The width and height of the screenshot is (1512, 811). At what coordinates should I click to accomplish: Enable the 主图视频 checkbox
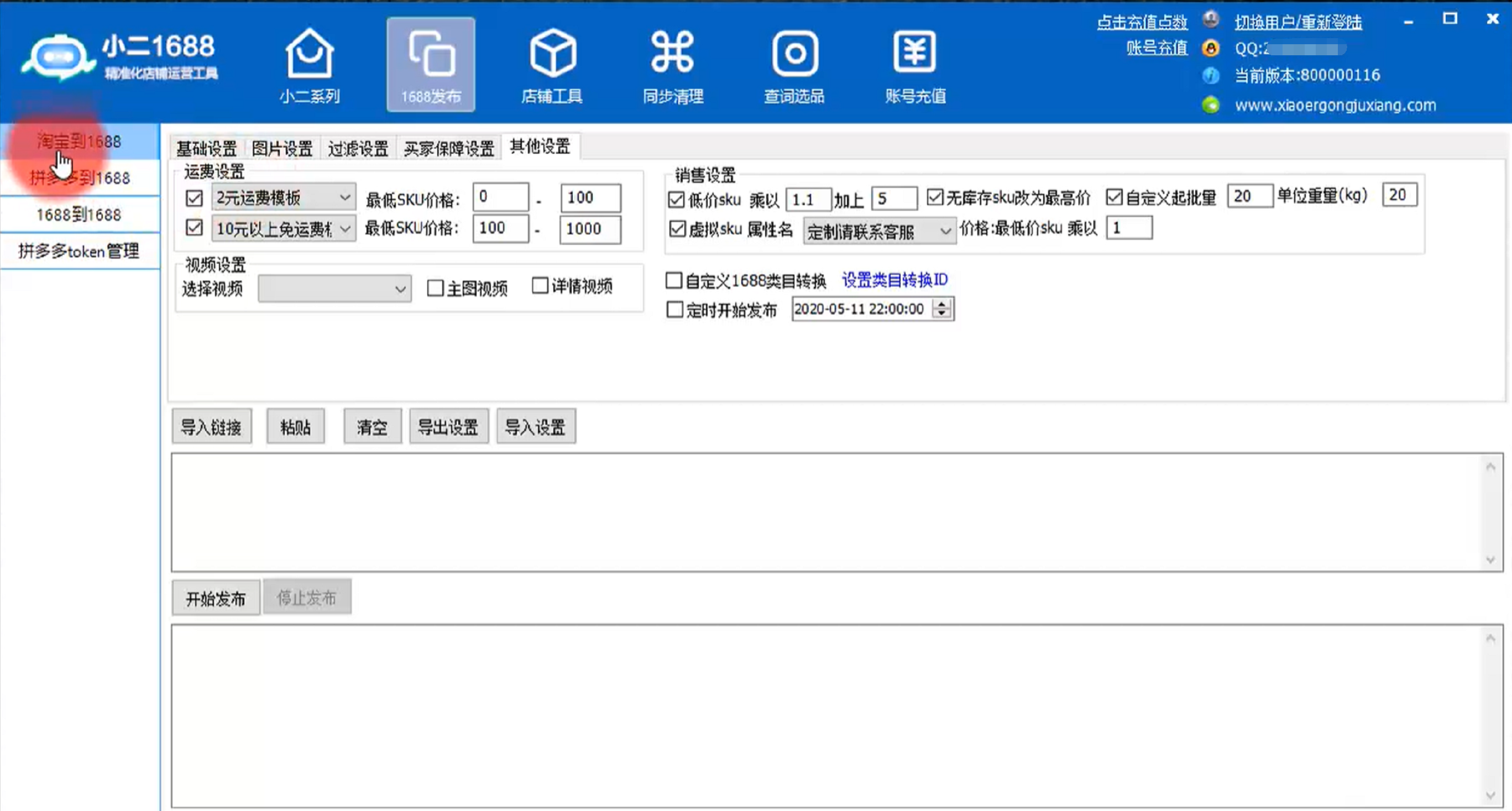click(435, 288)
